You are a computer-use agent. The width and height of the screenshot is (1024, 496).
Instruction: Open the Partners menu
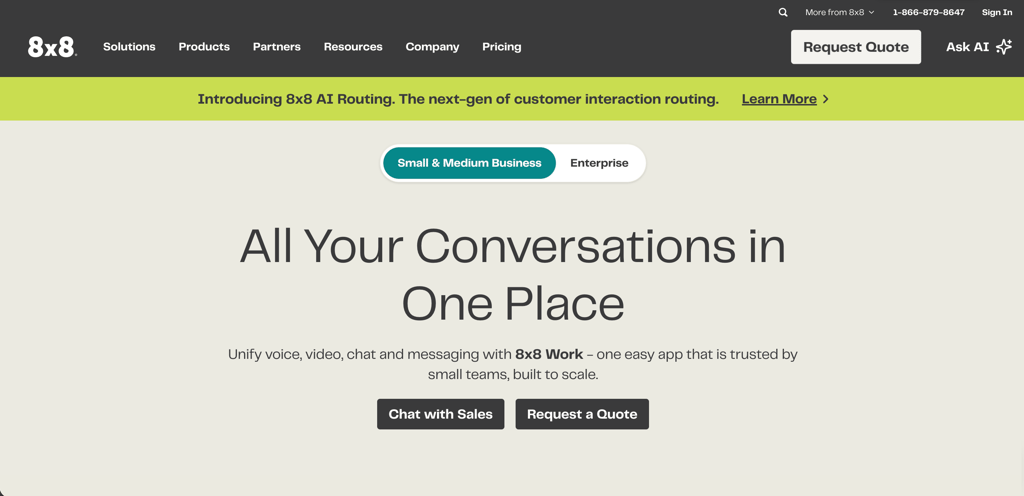[277, 47]
